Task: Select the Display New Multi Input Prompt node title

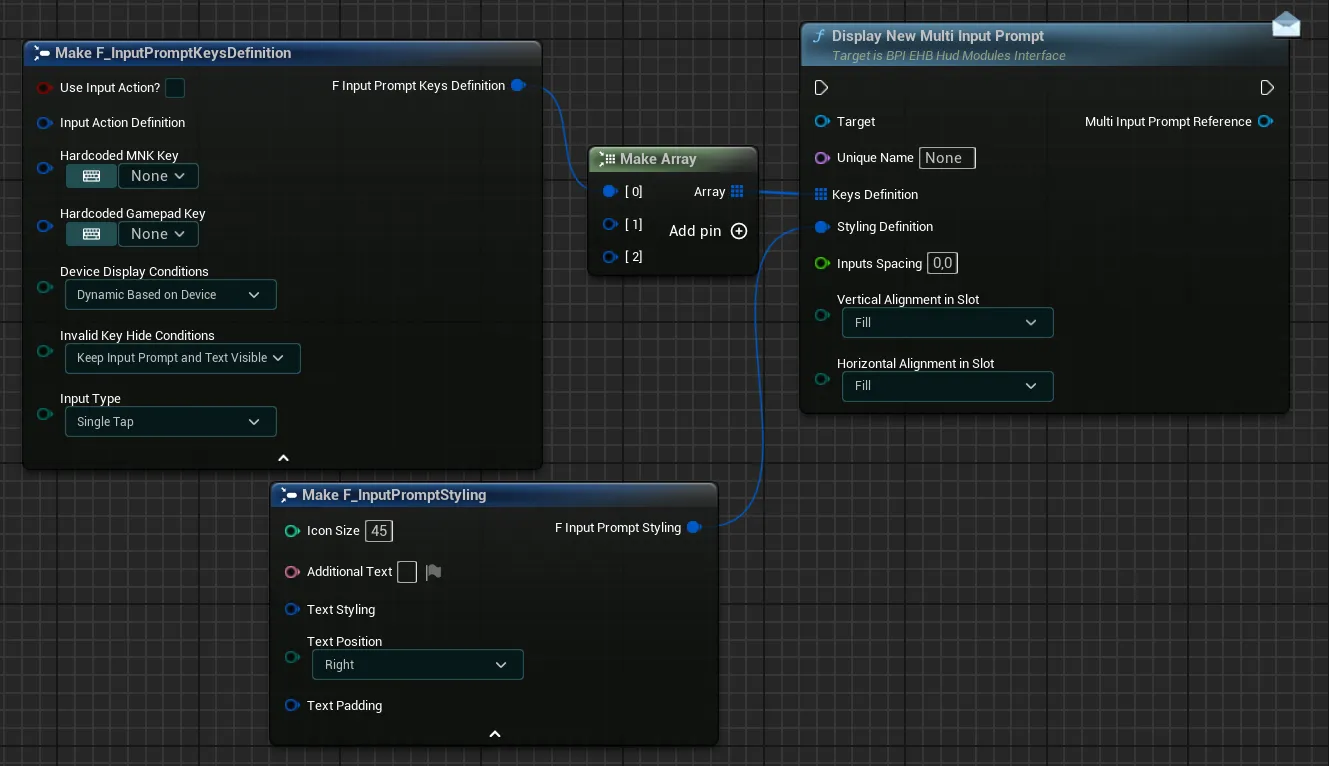Action: [x=938, y=36]
